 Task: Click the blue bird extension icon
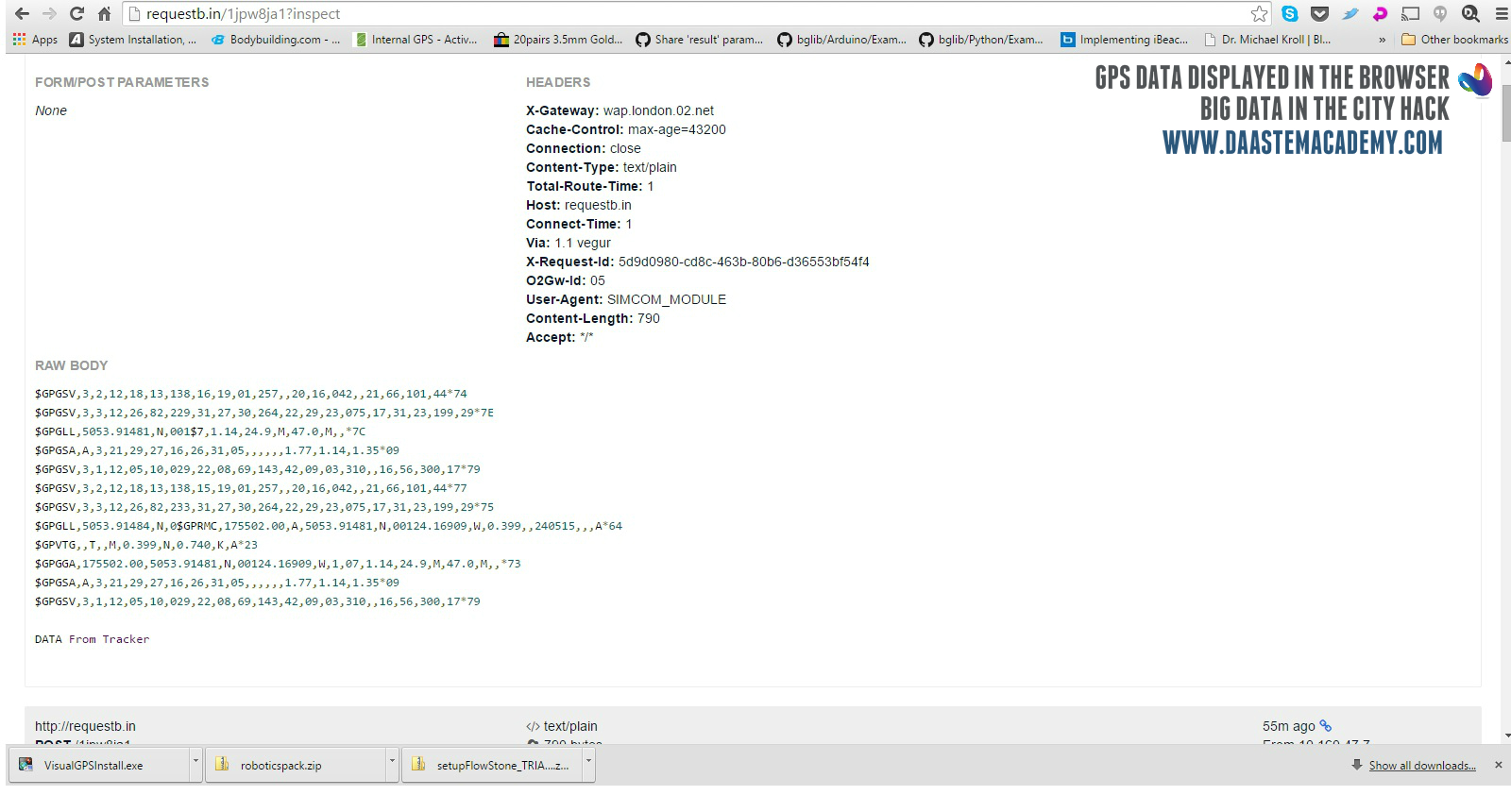pyautogui.click(x=1350, y=13)
